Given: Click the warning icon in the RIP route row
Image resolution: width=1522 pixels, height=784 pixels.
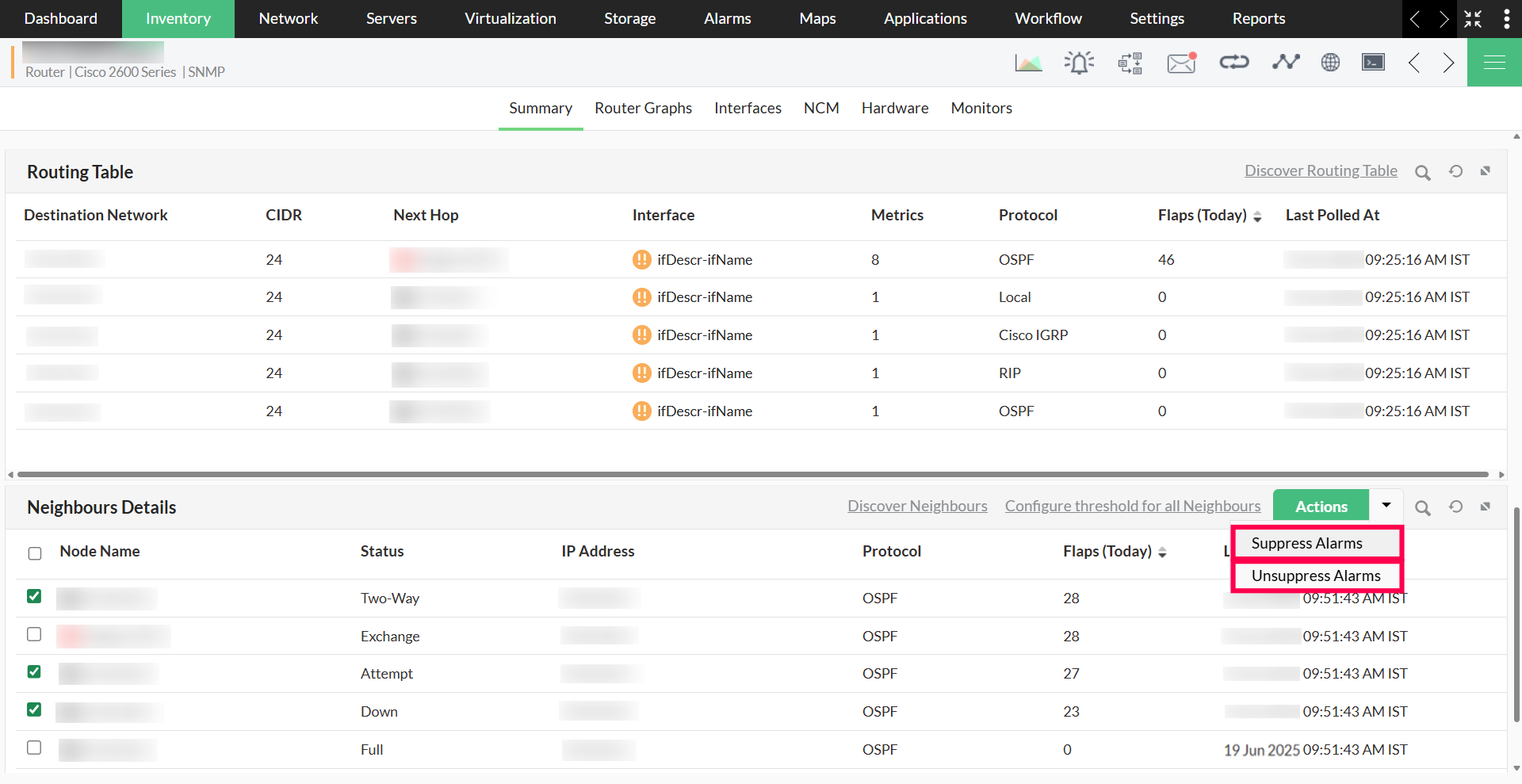Looking at the screenshot, I should (642, 373).
